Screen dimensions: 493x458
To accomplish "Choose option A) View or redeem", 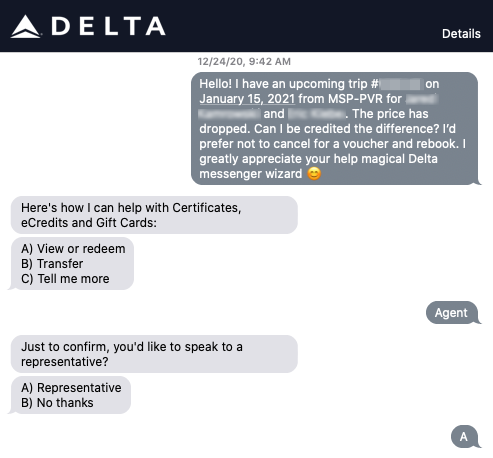I will coord(73,249).
